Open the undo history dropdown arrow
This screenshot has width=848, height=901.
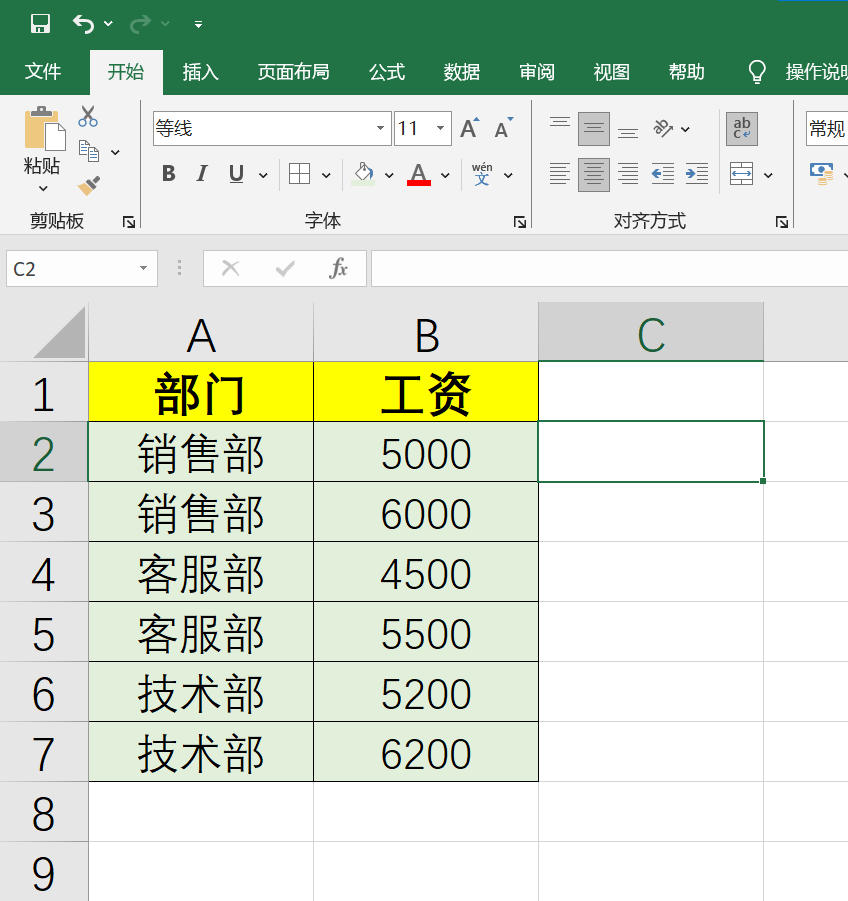pos(108,24)
